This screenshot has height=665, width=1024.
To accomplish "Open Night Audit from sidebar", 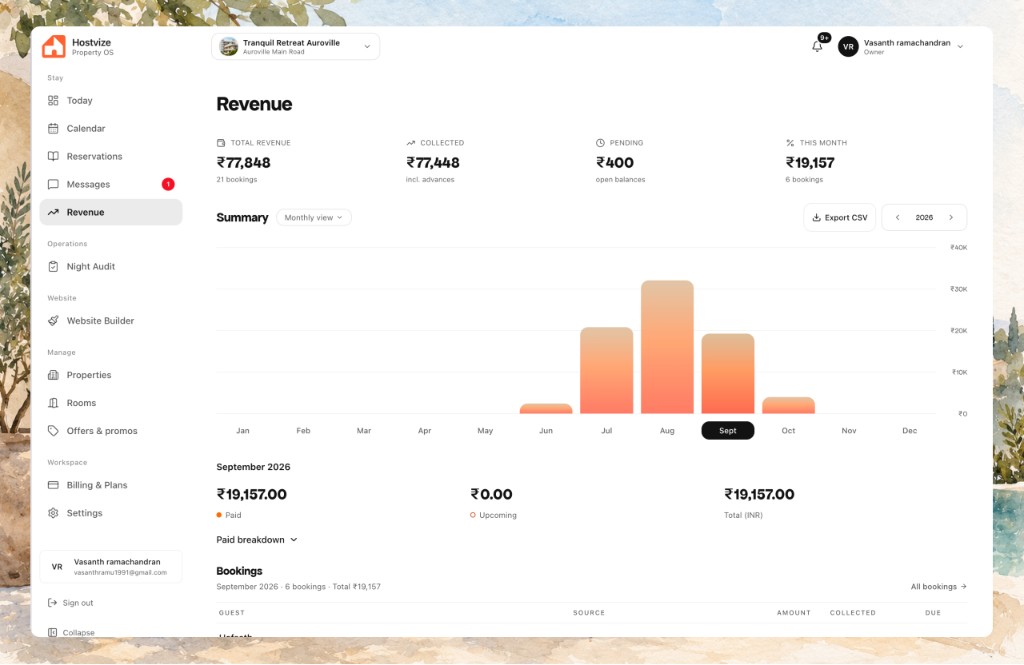I will pyautogui.click(x=111, y=267).
